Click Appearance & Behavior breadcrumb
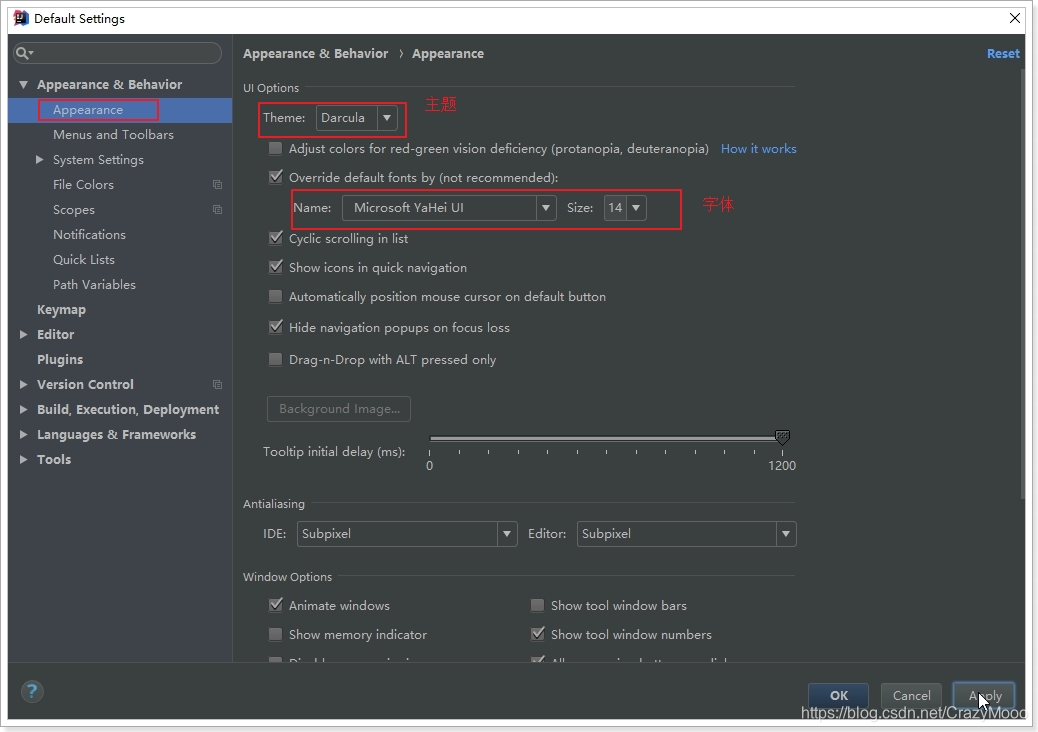This screenshot has width=1038, height=732. click(x=315, y=54)
